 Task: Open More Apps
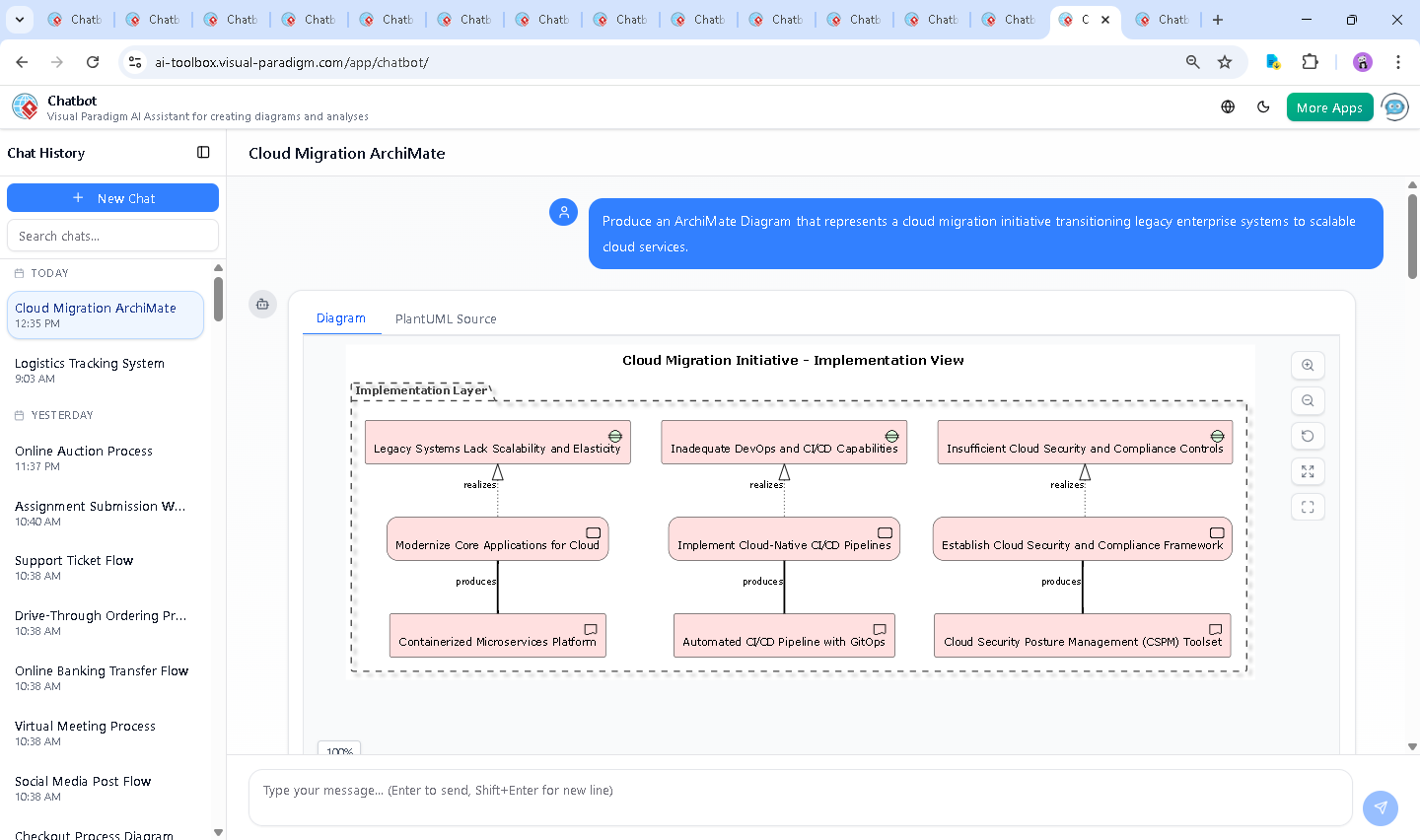point(1329,106)
